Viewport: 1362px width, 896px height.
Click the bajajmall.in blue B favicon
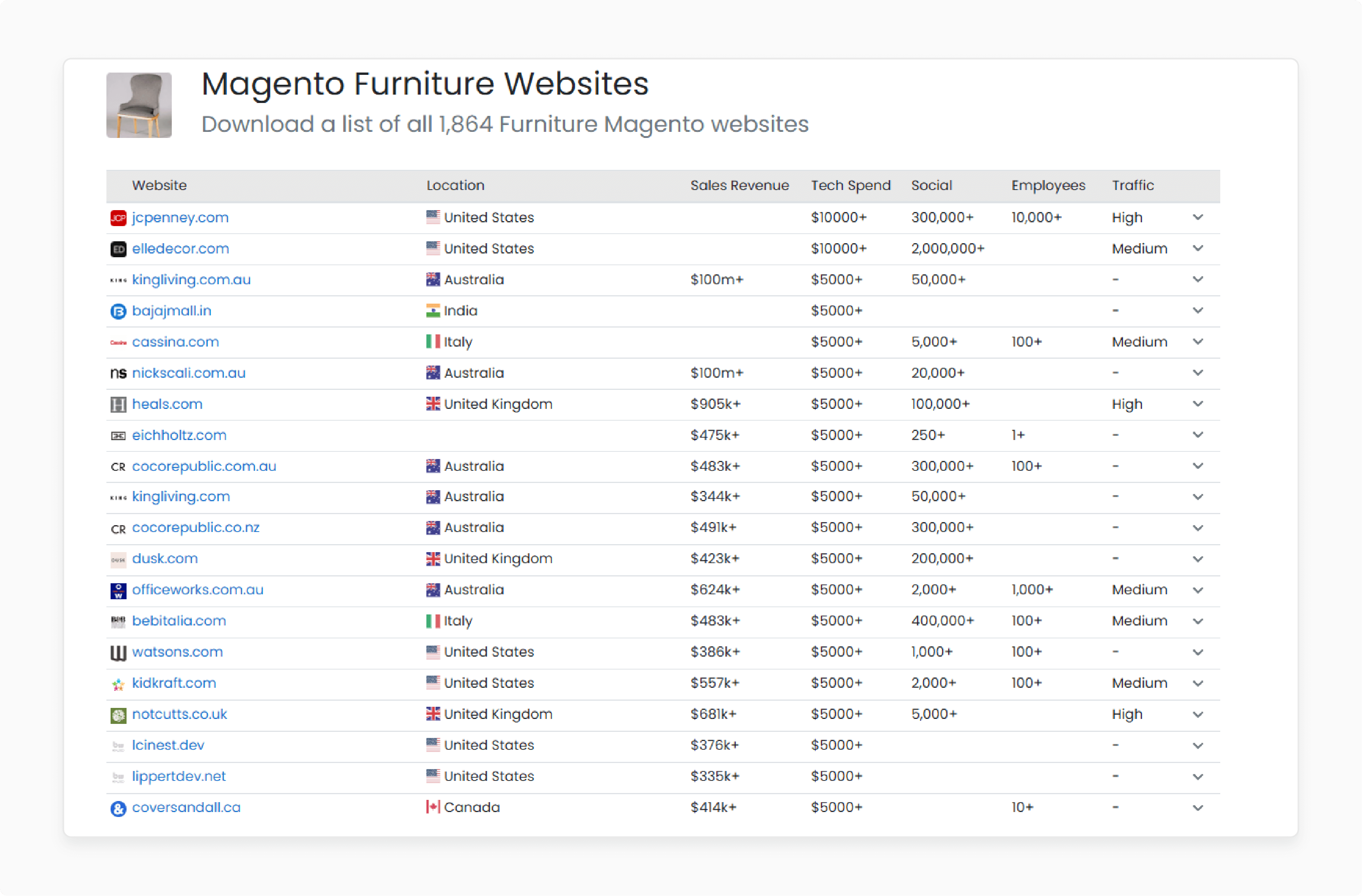pos(118,311)
